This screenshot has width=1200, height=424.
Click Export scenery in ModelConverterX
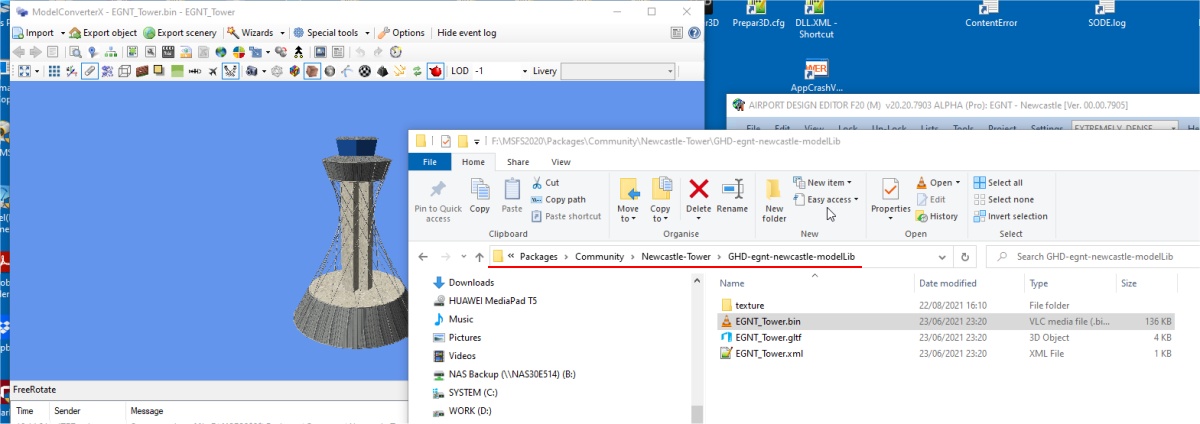179,33
